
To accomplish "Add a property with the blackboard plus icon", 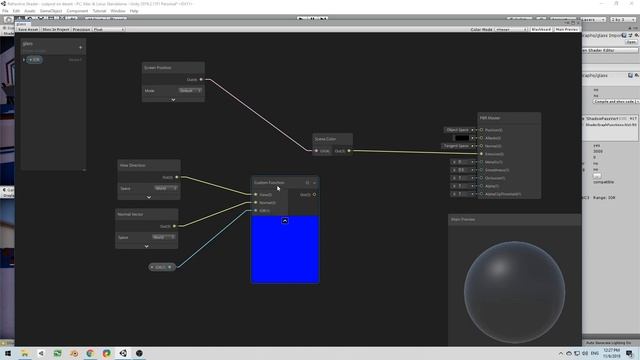I will (x=80, y=48).
